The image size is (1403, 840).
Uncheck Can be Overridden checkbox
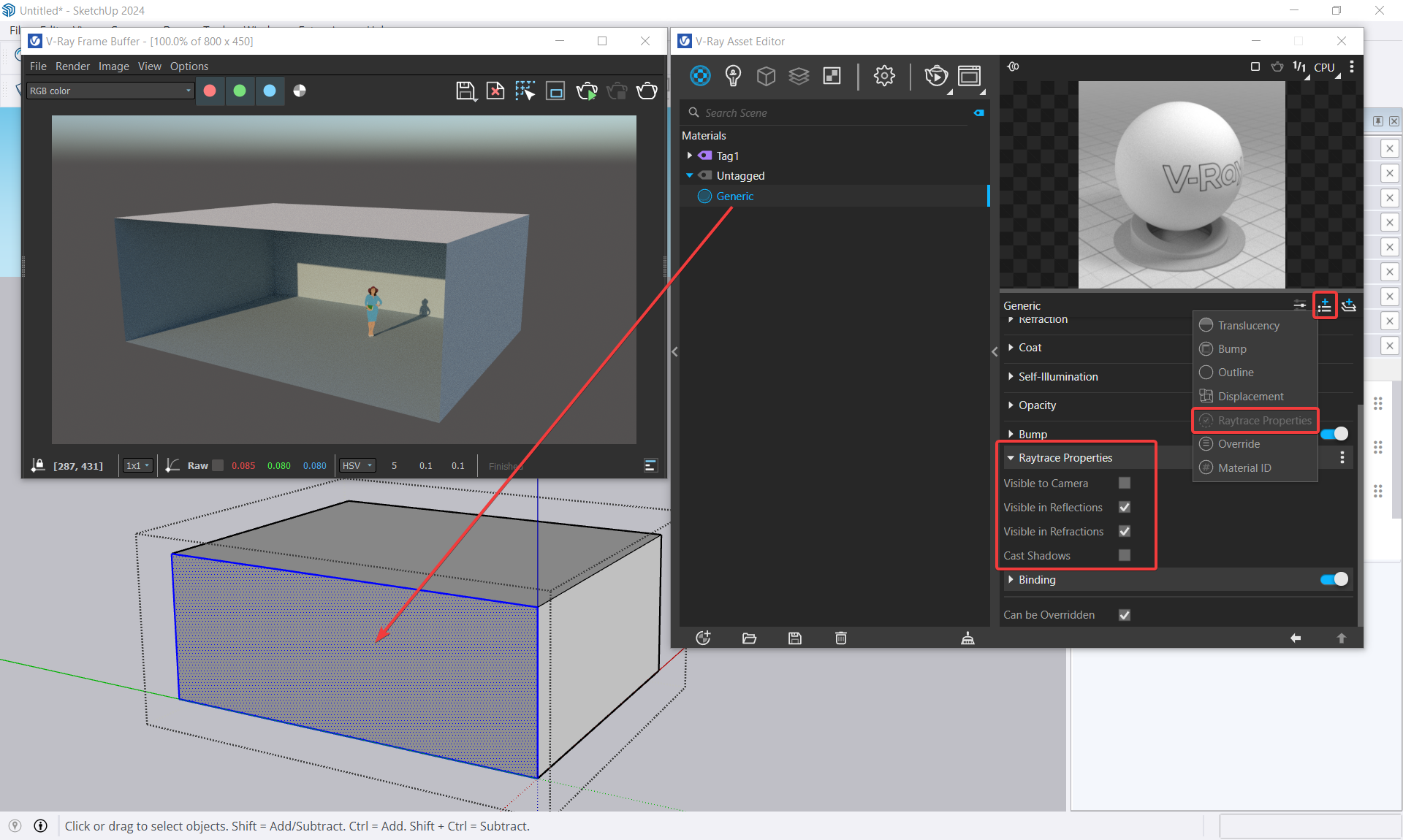coord(1125,614)
